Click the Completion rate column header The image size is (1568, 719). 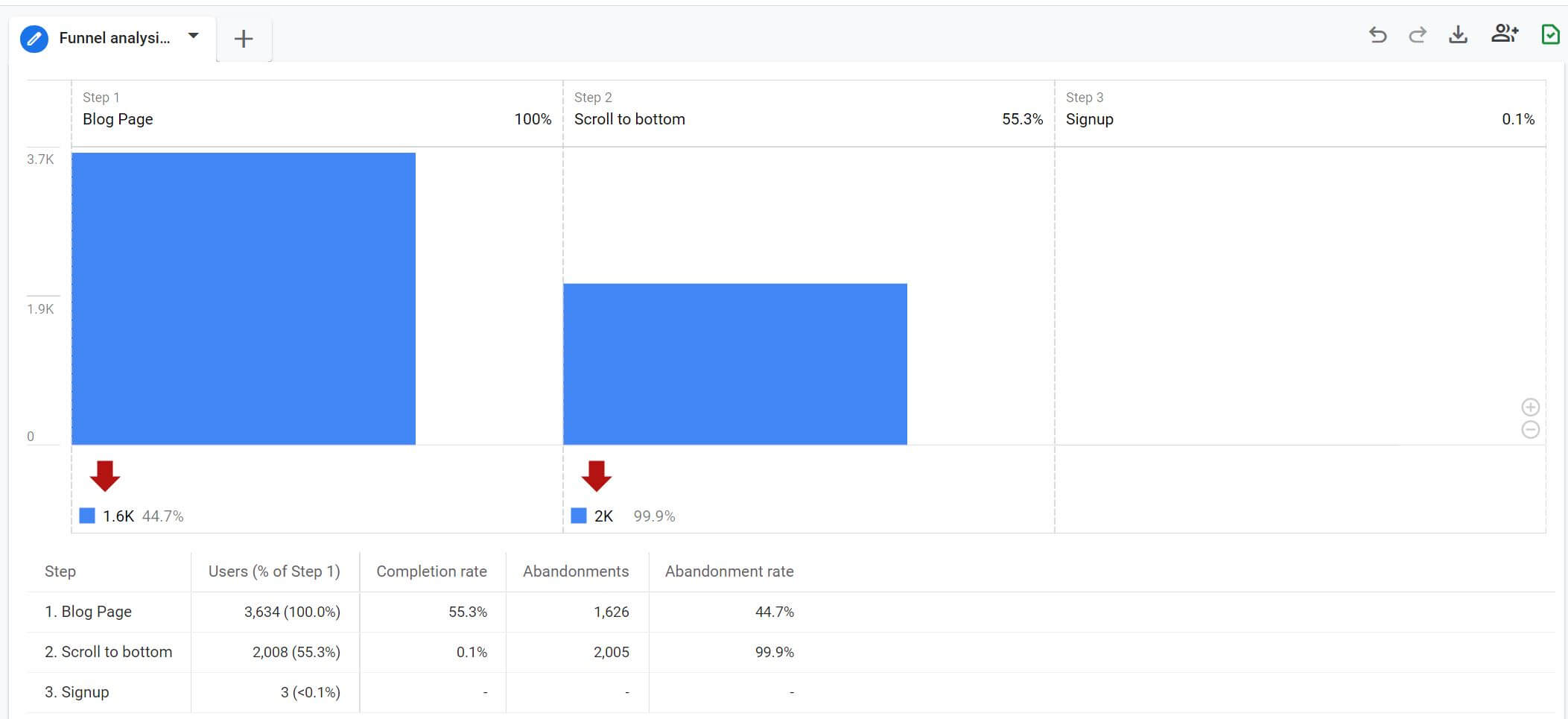click(431, 571)
